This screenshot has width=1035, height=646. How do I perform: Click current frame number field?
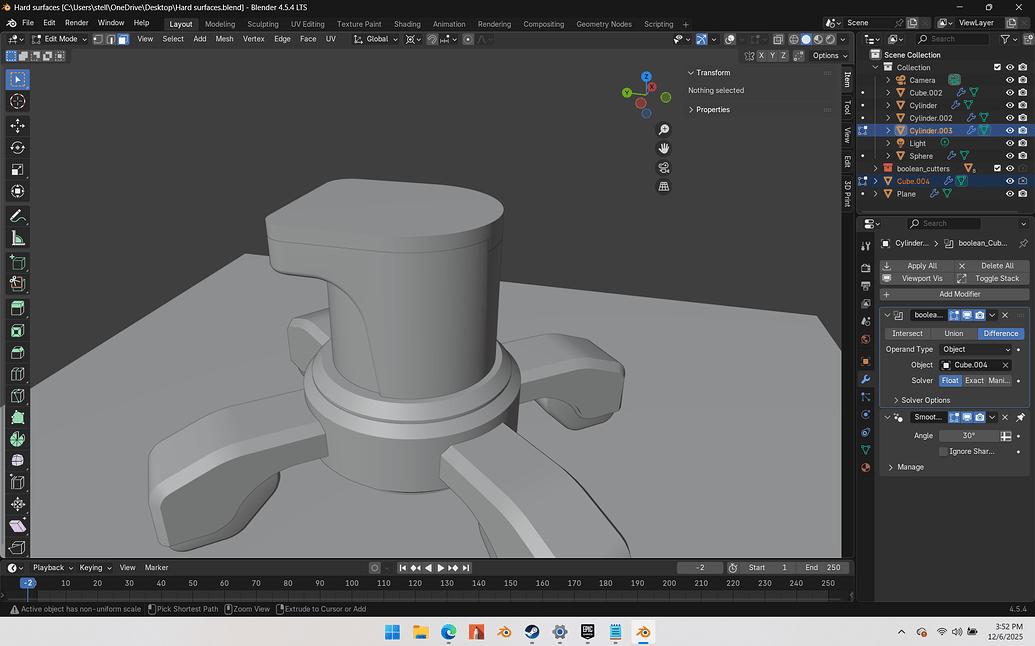(700, 568)
